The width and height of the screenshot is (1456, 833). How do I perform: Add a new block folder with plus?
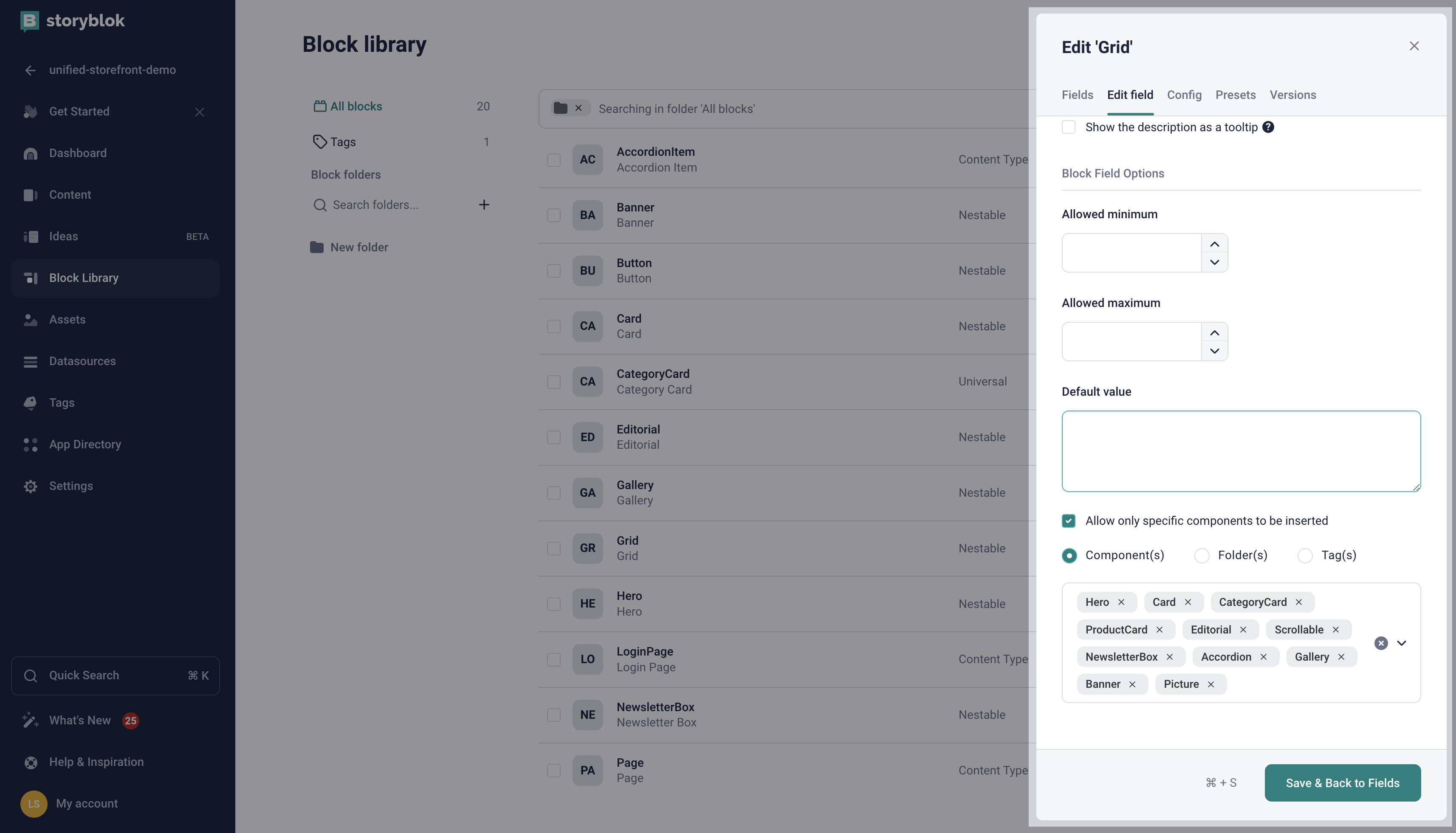point(484,205)
